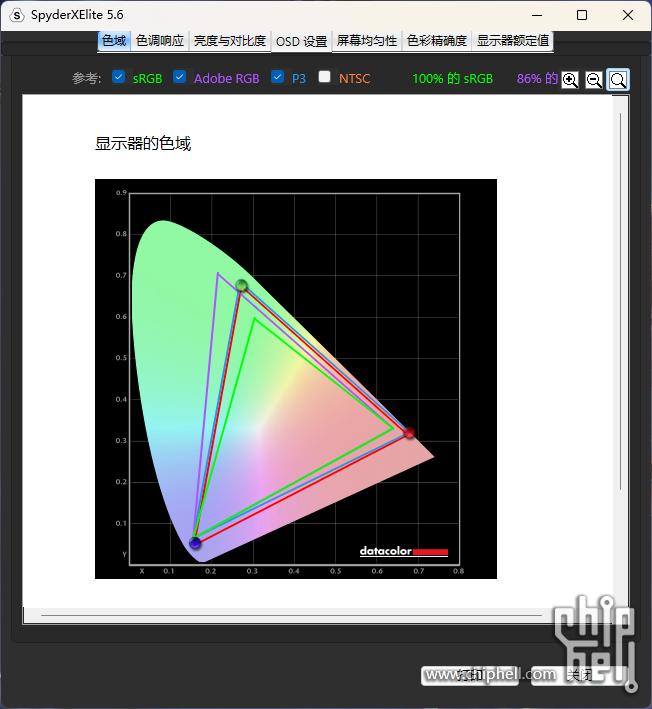Click the 打印 button at the bottom
The width and height of the screenshot is (652, 709).
pos(469,676)
